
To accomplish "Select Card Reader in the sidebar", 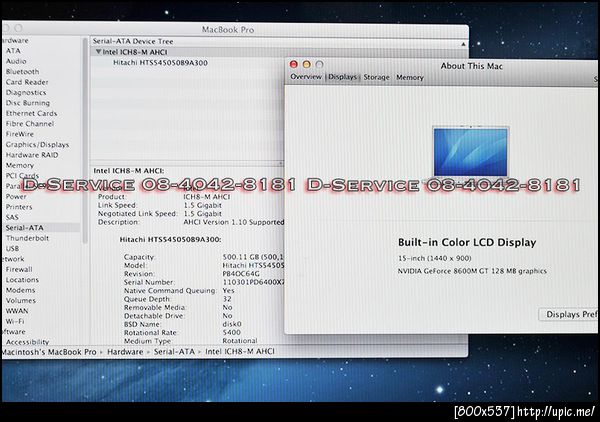I will (x=27, y=82).
